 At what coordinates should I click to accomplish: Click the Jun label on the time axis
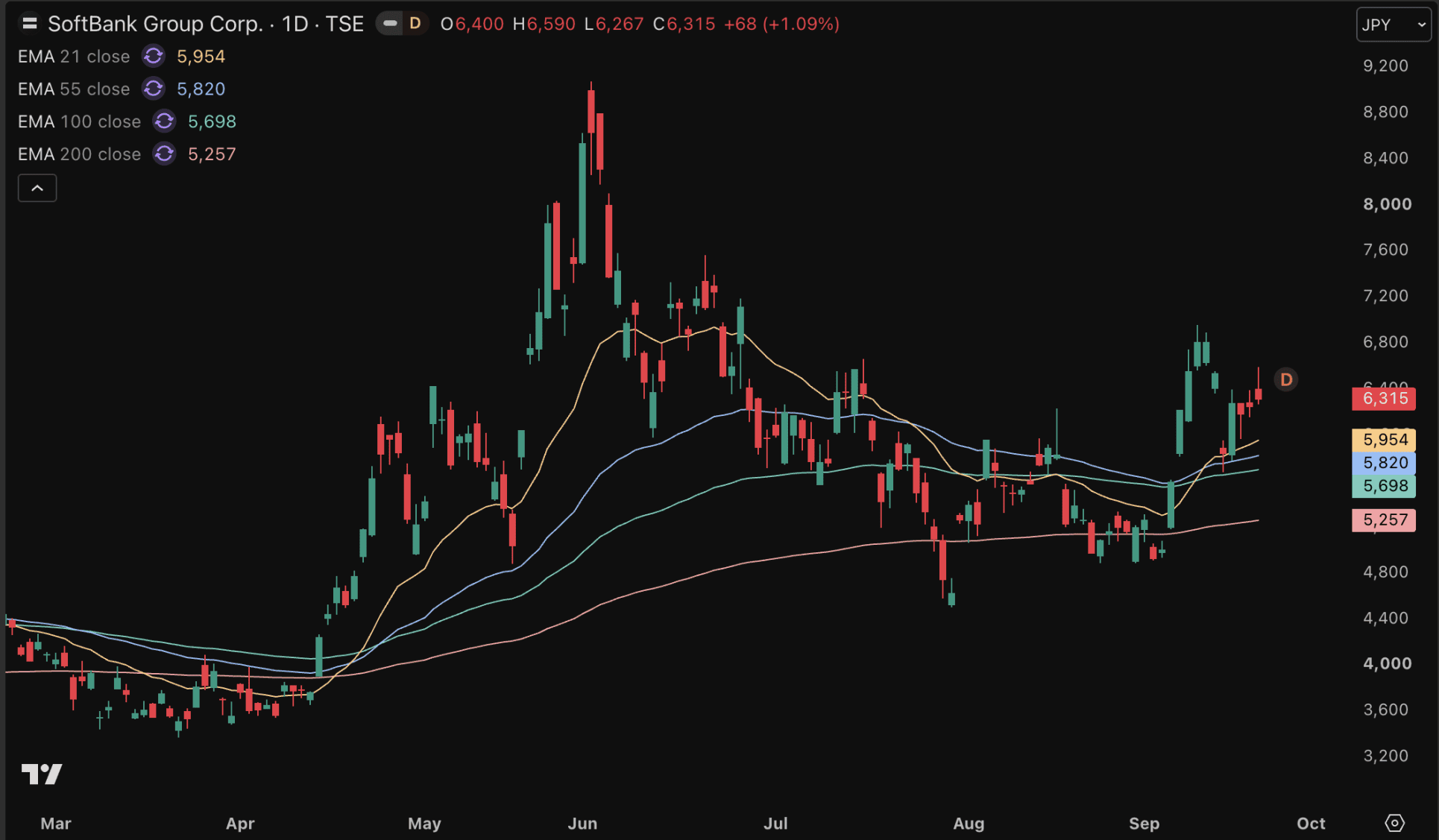point(582,824)
